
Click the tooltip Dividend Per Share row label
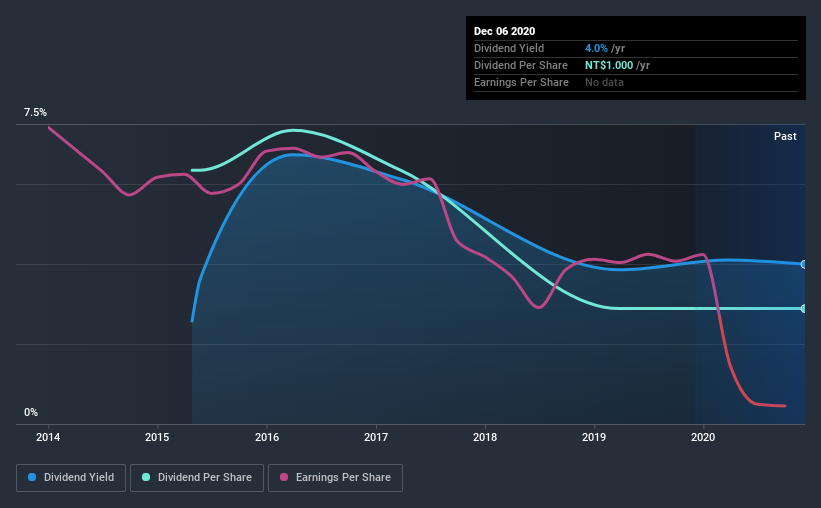coord(520,65)
